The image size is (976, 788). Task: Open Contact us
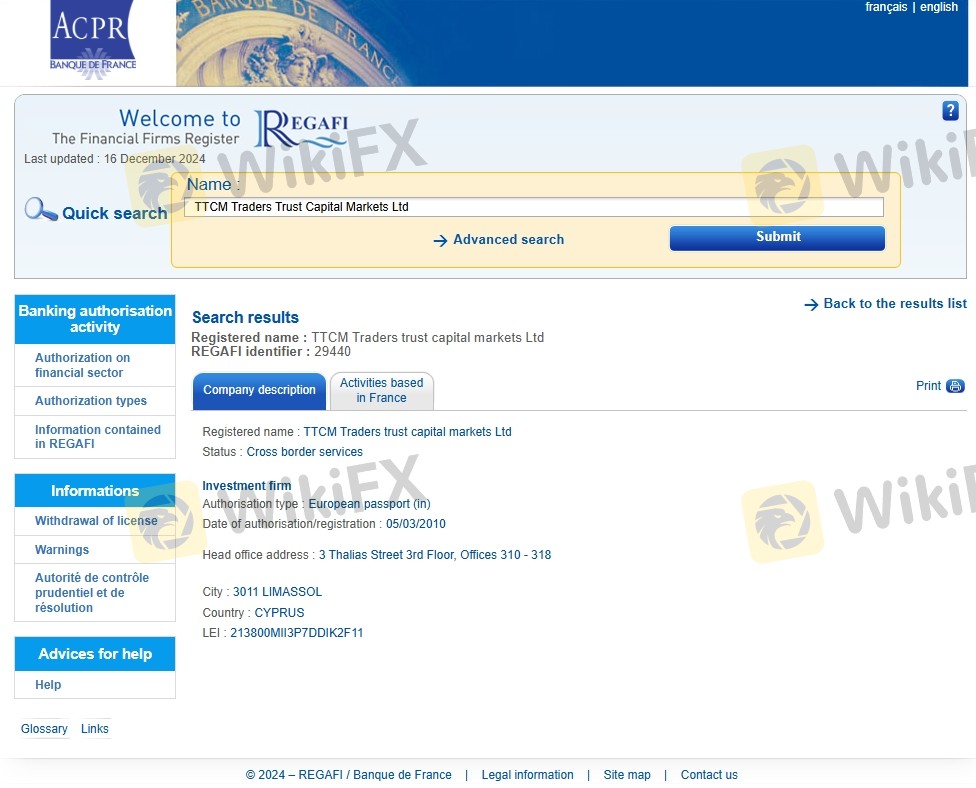[x=709, y=775]
